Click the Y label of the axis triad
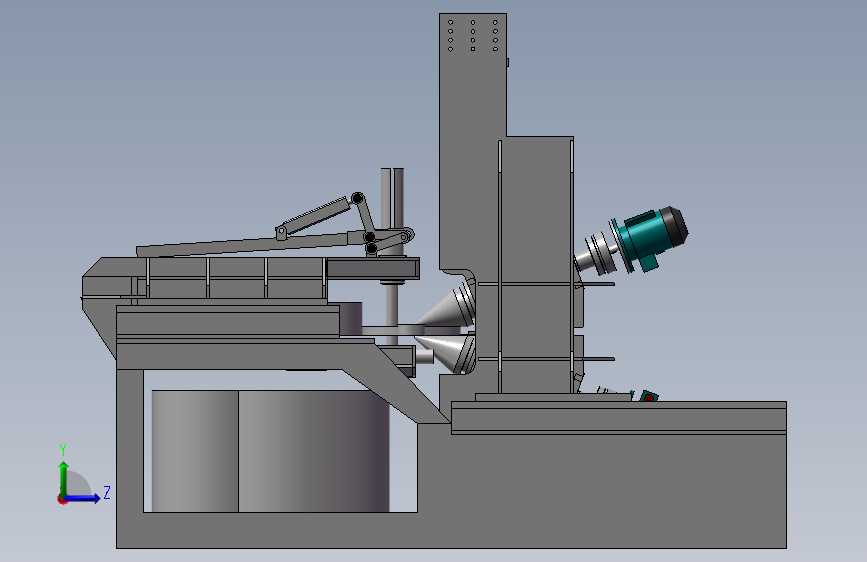867x562 pixels. [63, 449]
